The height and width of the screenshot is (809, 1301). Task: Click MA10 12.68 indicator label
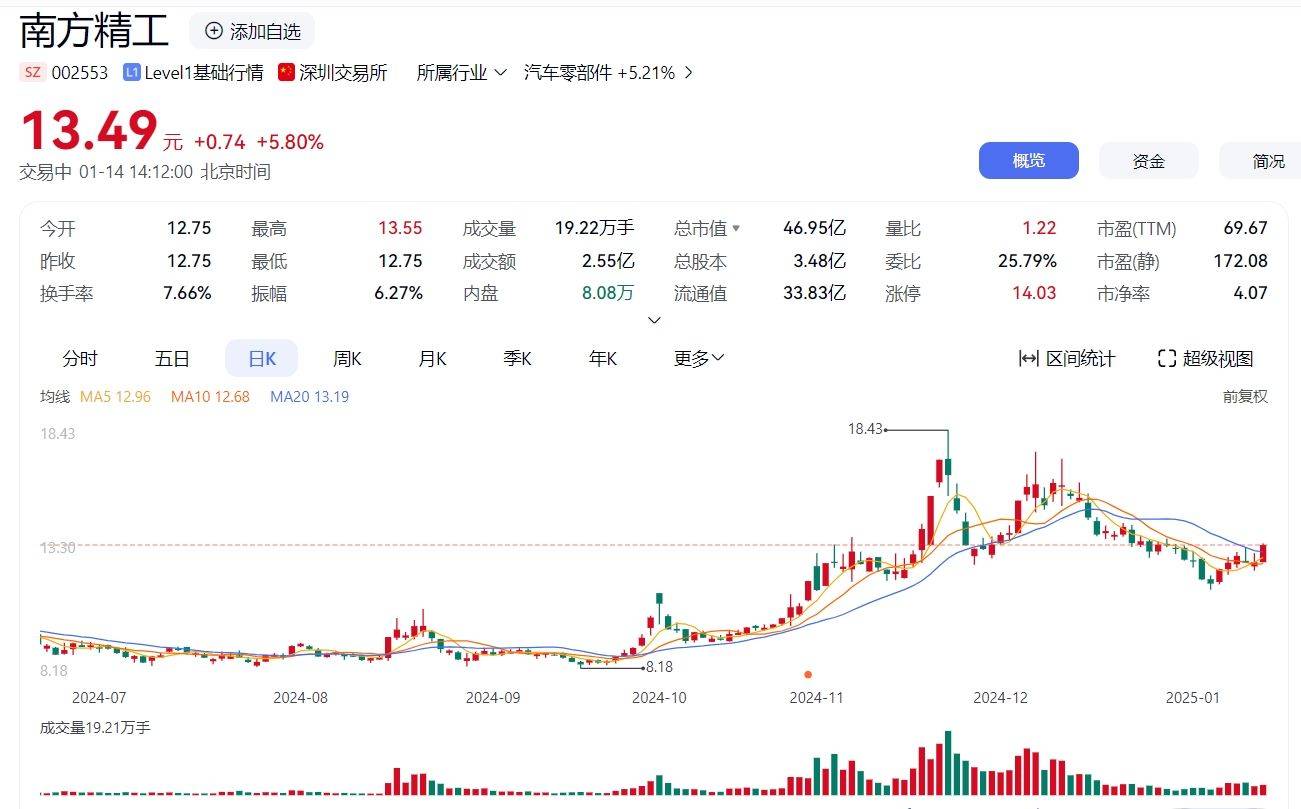210,397
